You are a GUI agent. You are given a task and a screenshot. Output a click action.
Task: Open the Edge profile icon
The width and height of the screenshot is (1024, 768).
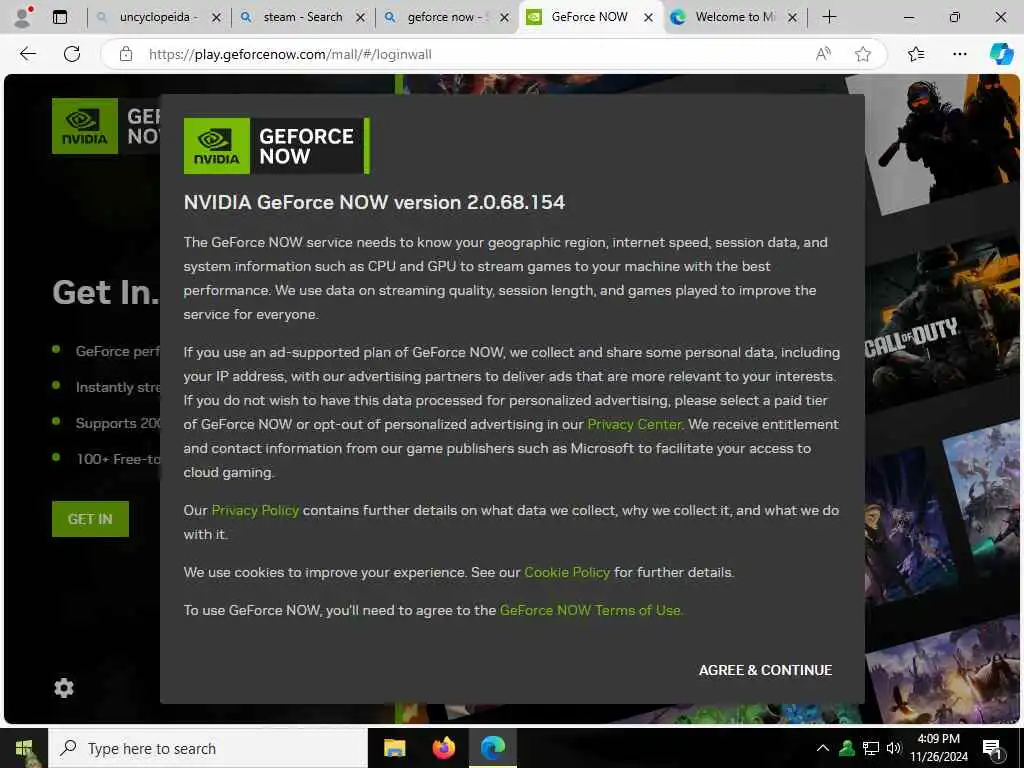click(23, 17)
